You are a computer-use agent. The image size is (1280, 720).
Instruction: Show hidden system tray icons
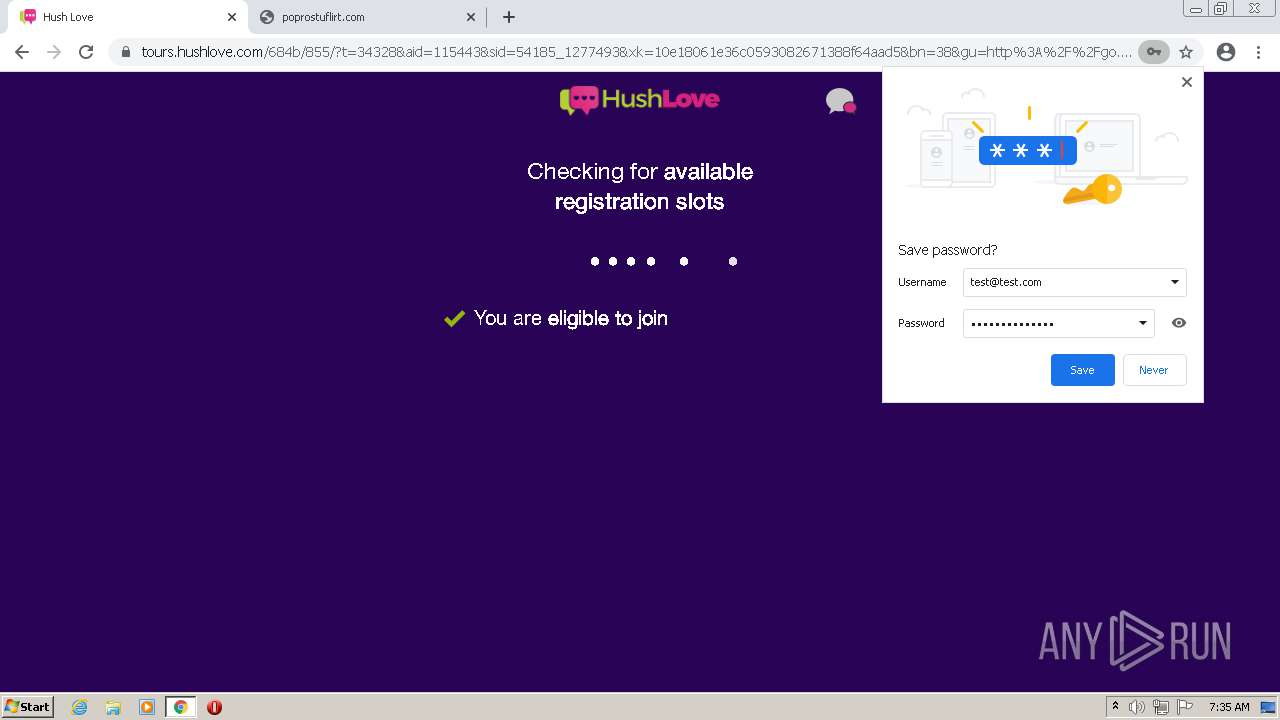pyautogui.click(x=1116, y=707)
